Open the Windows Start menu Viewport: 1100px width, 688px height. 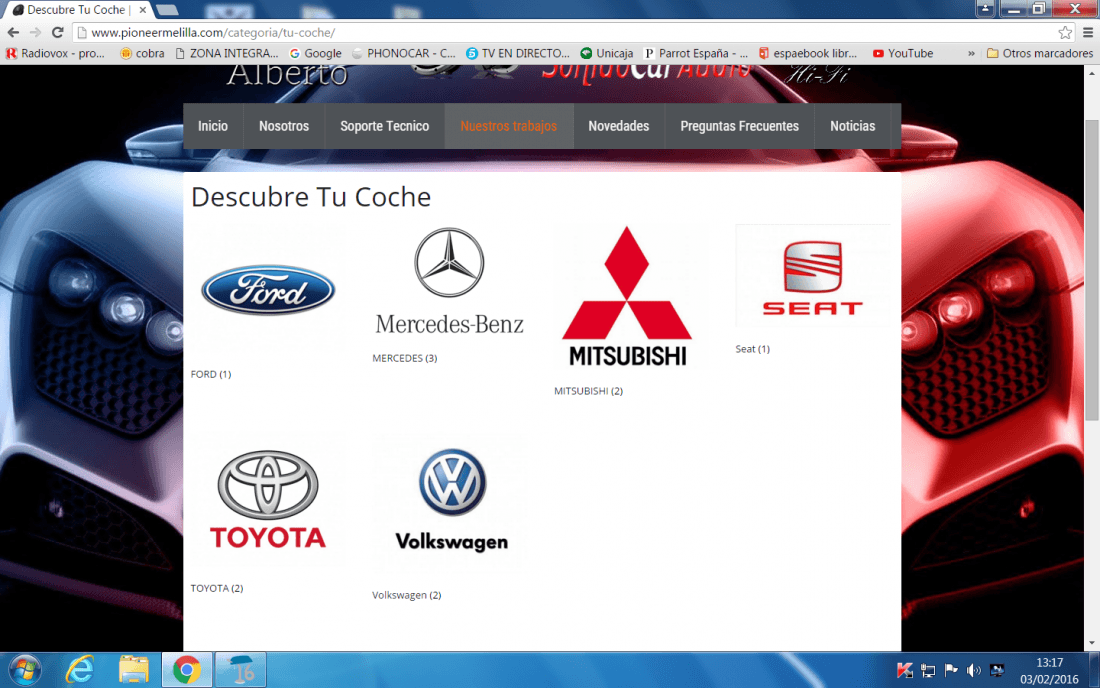(x=25, y=671)
